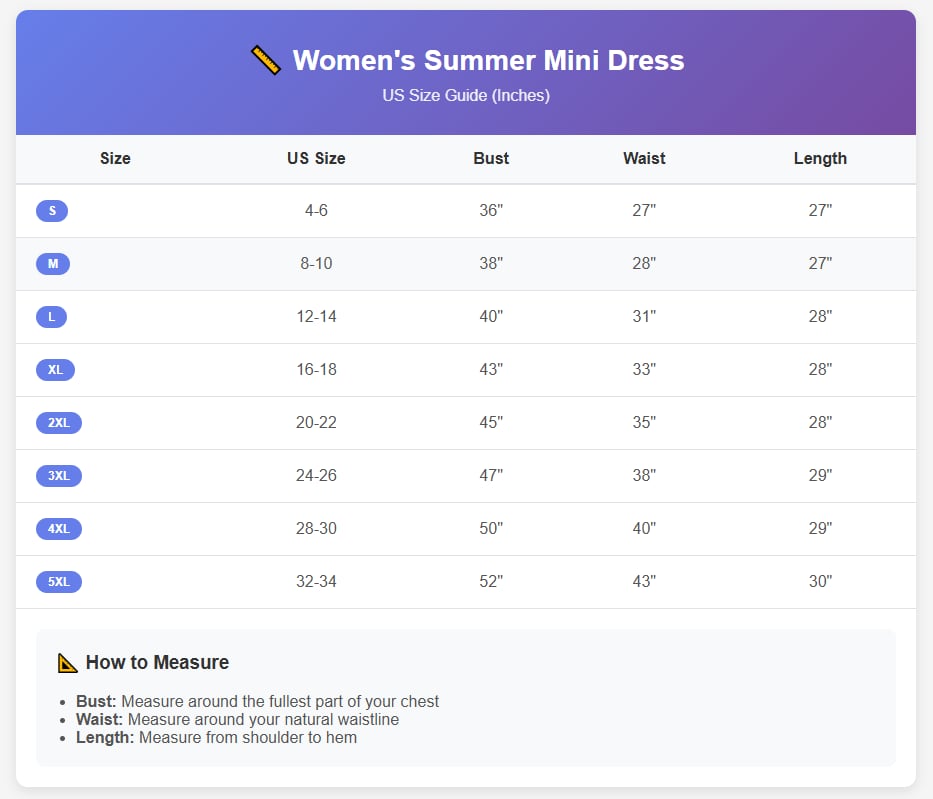Click the 33" waist value

[x=644, y=369]
